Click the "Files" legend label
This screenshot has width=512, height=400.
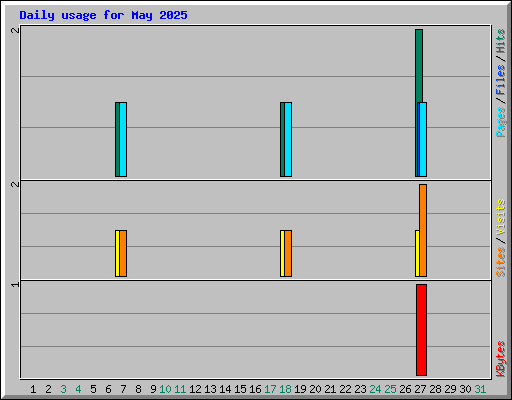[501, 79]
